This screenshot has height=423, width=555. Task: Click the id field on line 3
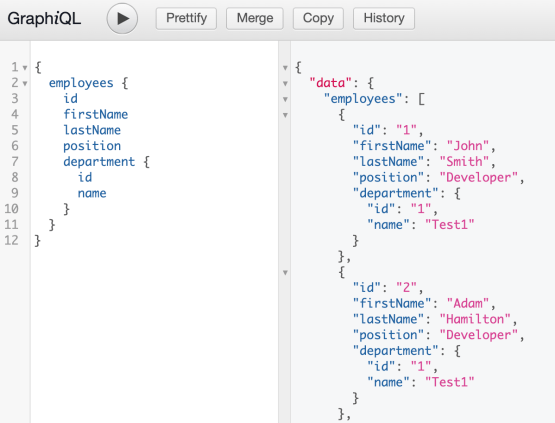tap(70, 98)
